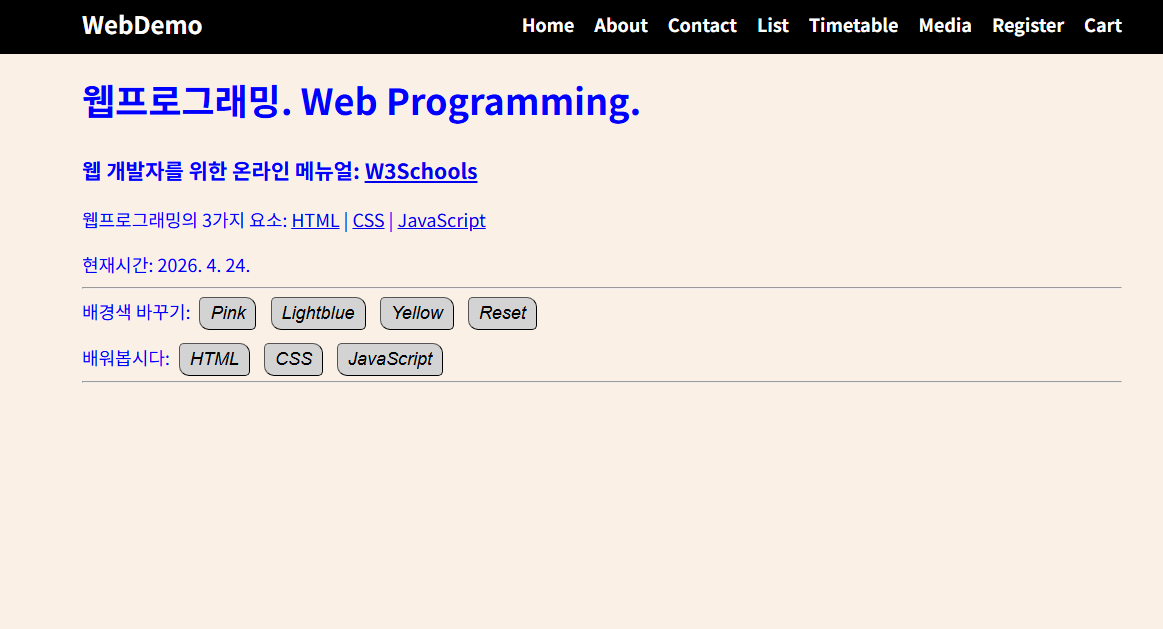Change background color with Pink button

(228, 313)
